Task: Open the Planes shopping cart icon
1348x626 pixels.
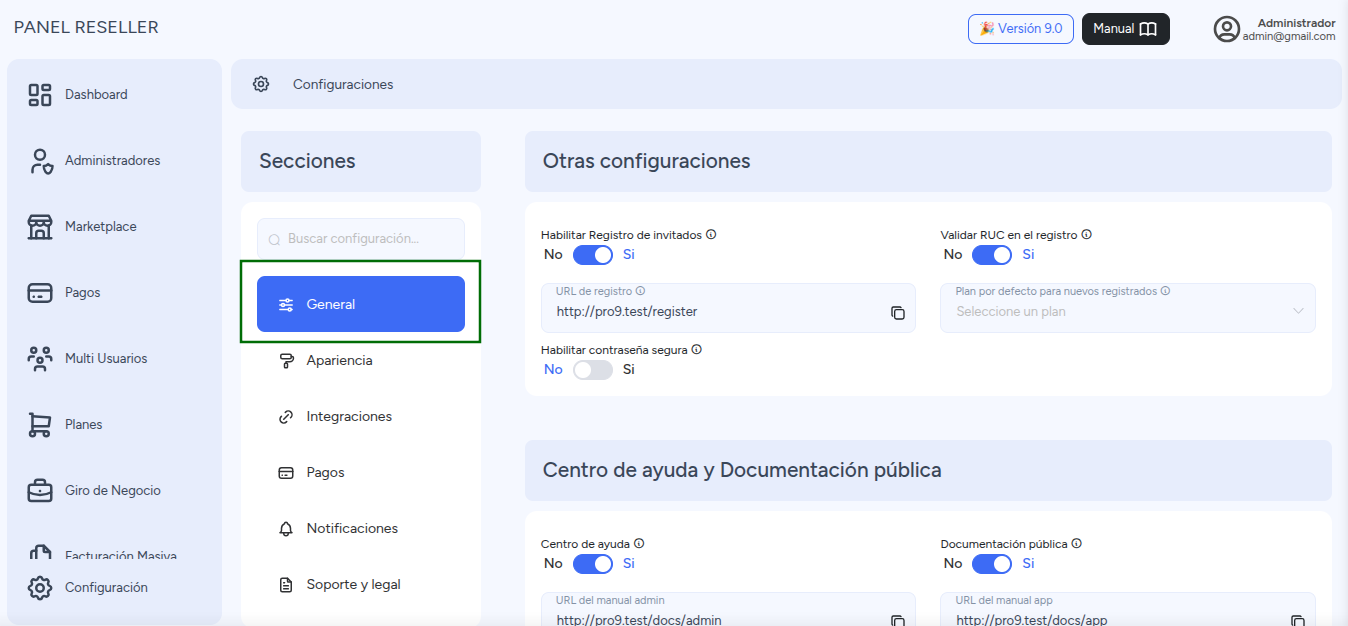Action: click(40, 425)
